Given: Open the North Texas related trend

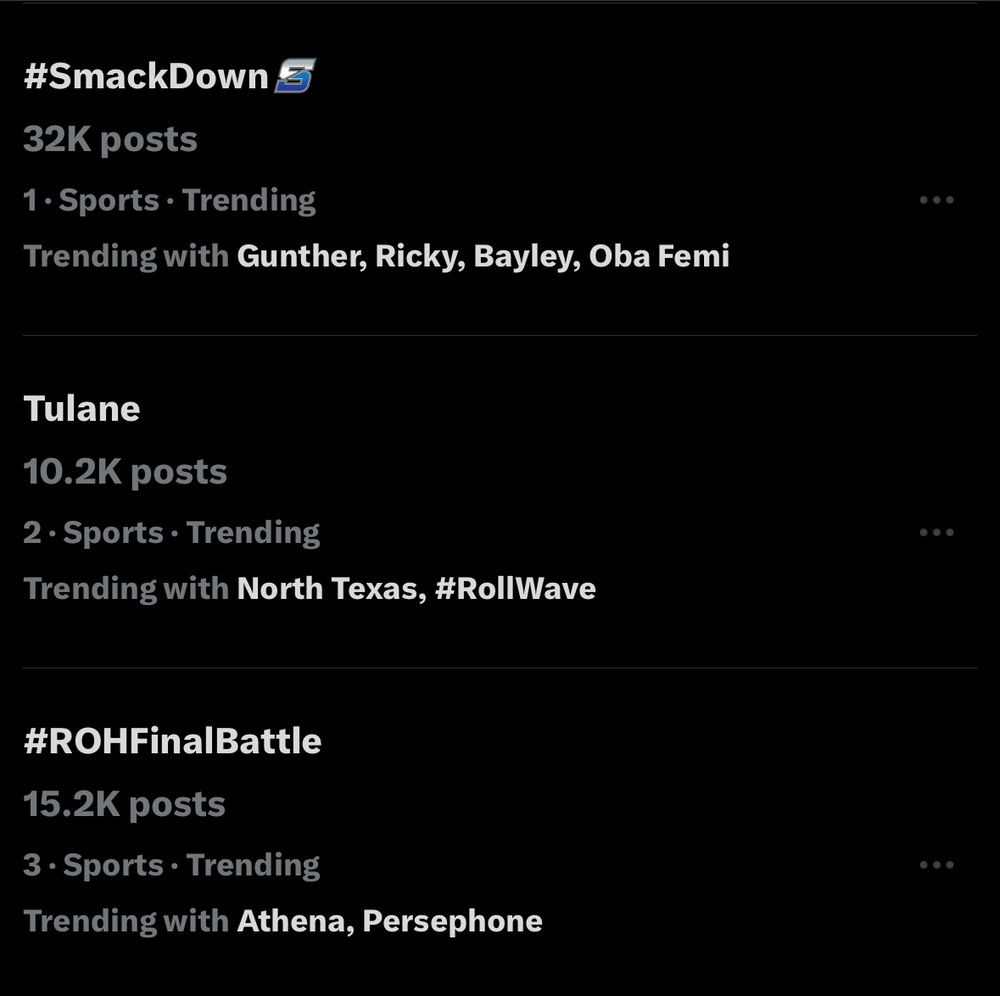Looking at the screenshot, I should 326,588.
